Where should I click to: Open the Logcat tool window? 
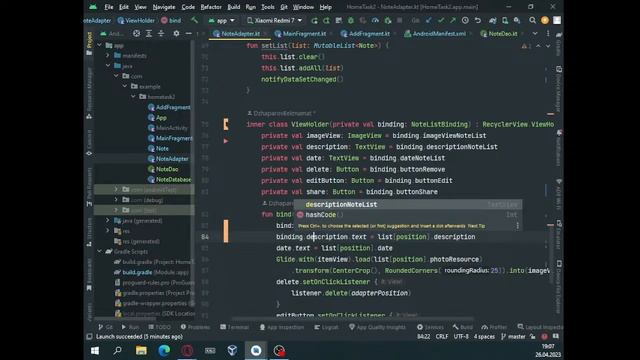tap(326, 327)
